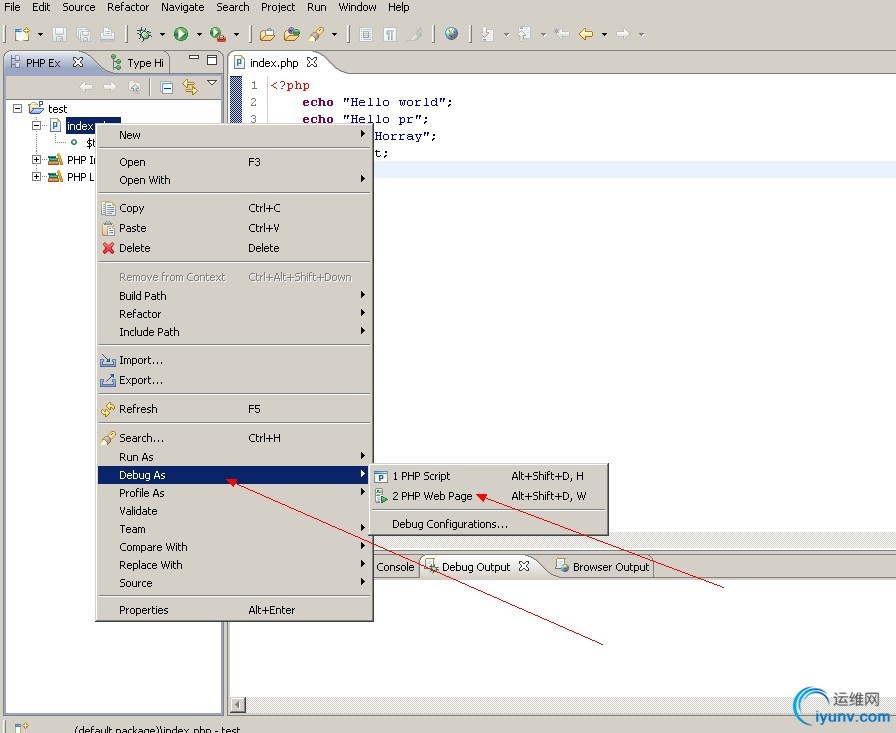
Task: Switch to the Type Hierarchy tab
Action: [138, 63]
